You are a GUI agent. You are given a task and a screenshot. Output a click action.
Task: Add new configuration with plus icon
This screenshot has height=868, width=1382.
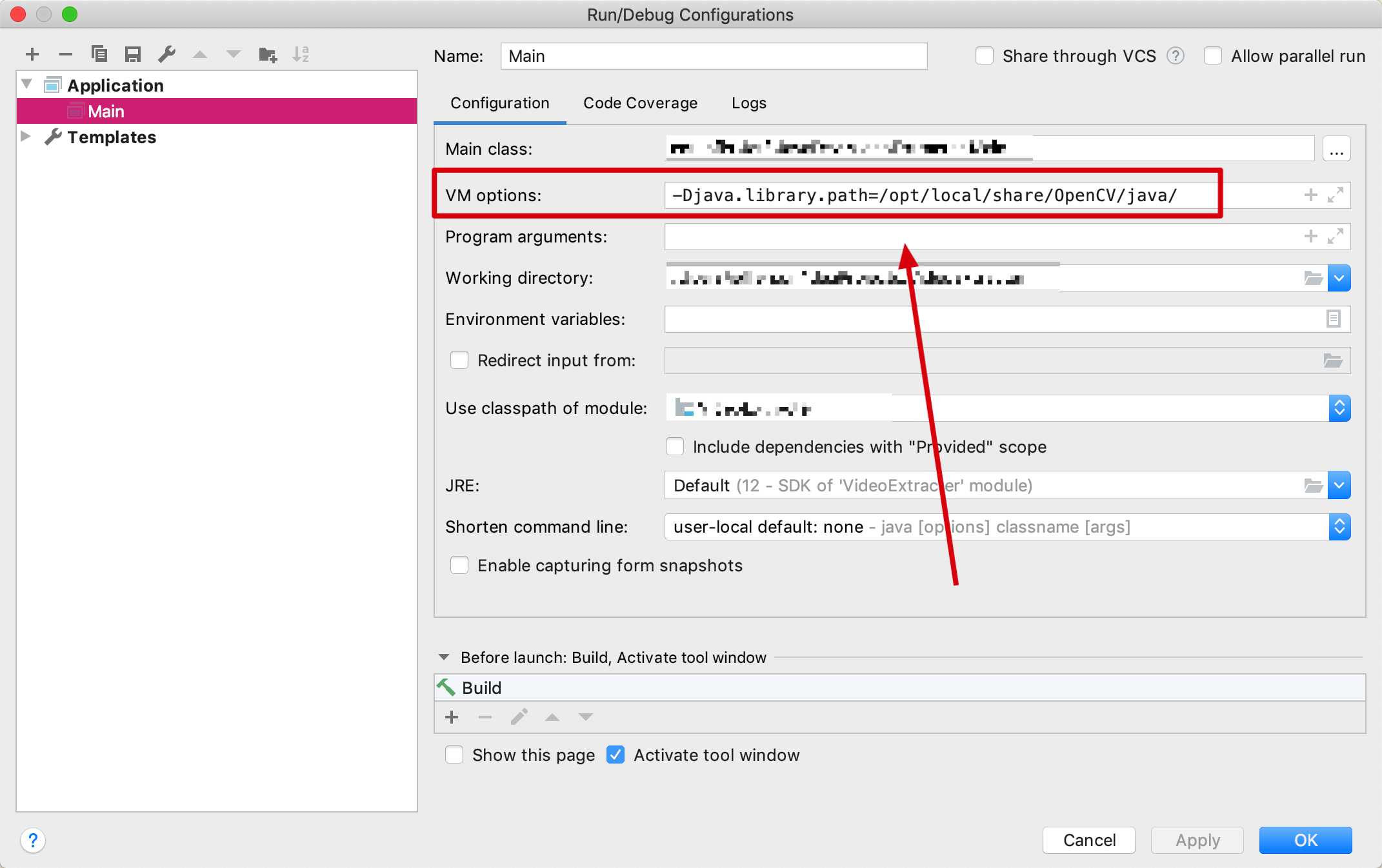click(x=32, y=54)
